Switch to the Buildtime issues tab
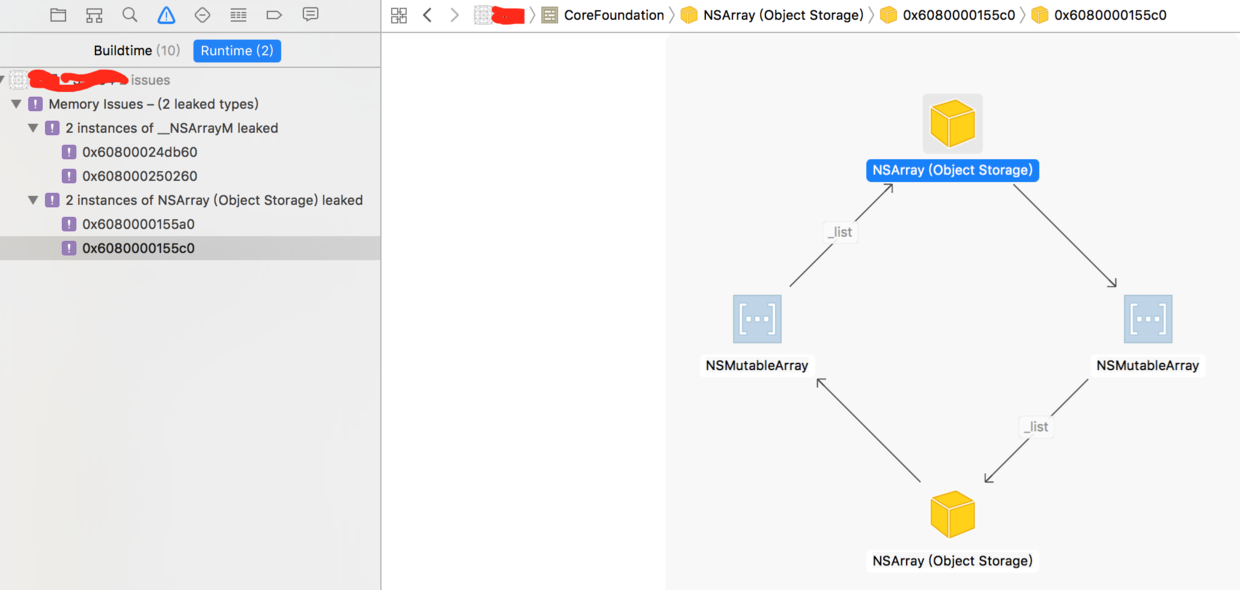Screen dimensions: 1240x590 [x=136, y=51]
